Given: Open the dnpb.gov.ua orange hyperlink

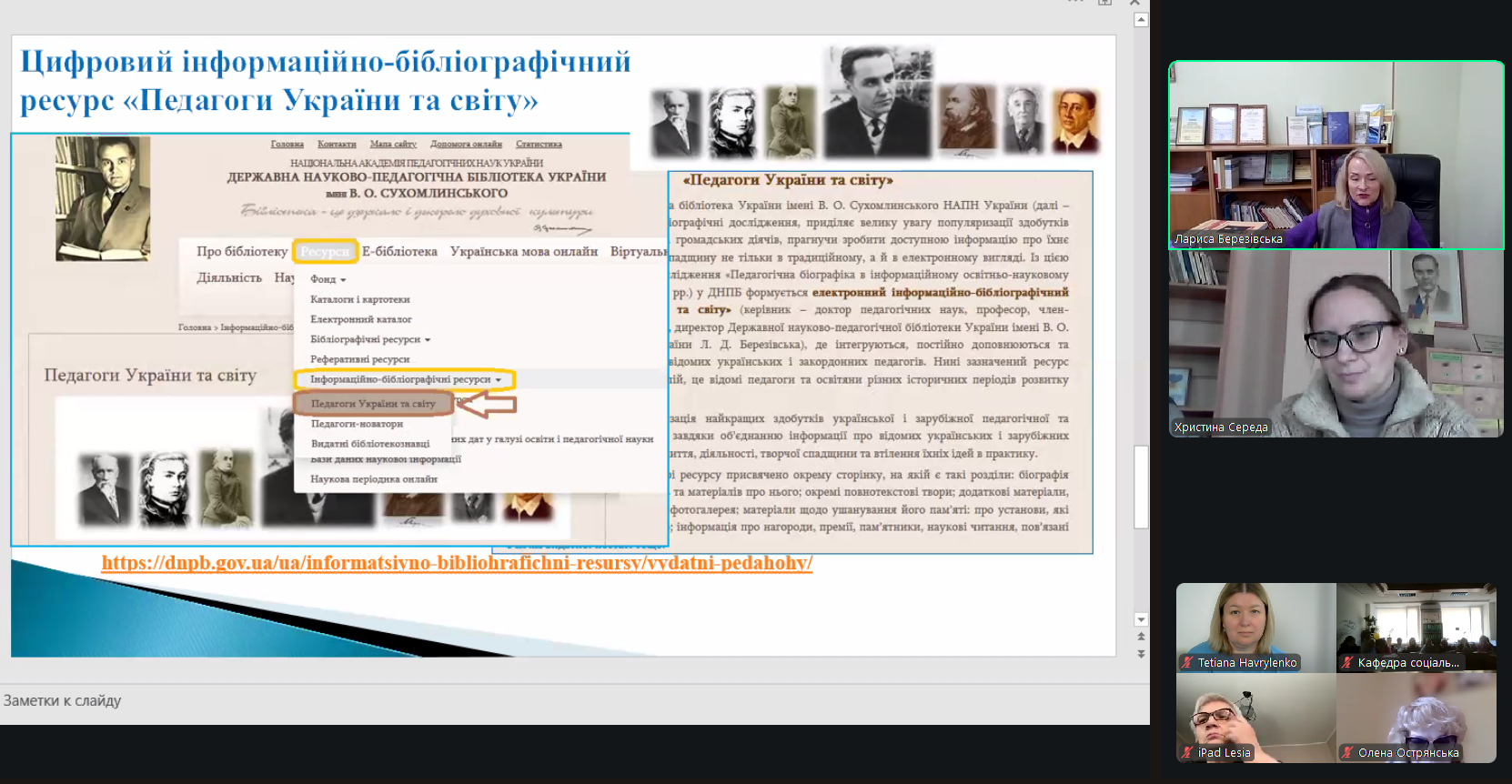Looking at the screenshot, I should (x=457, y=563).
